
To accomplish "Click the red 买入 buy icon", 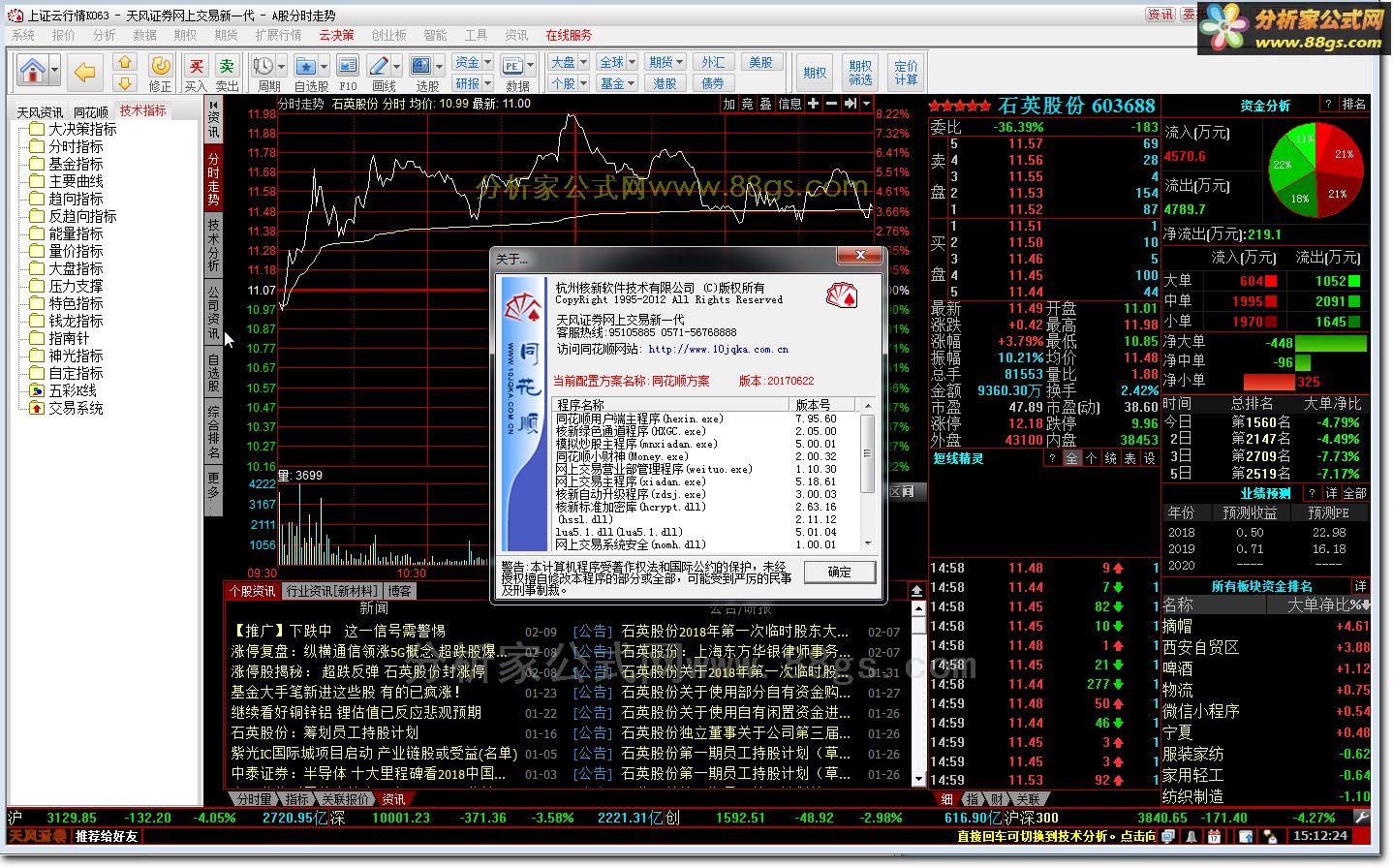I will pos(197,66).
